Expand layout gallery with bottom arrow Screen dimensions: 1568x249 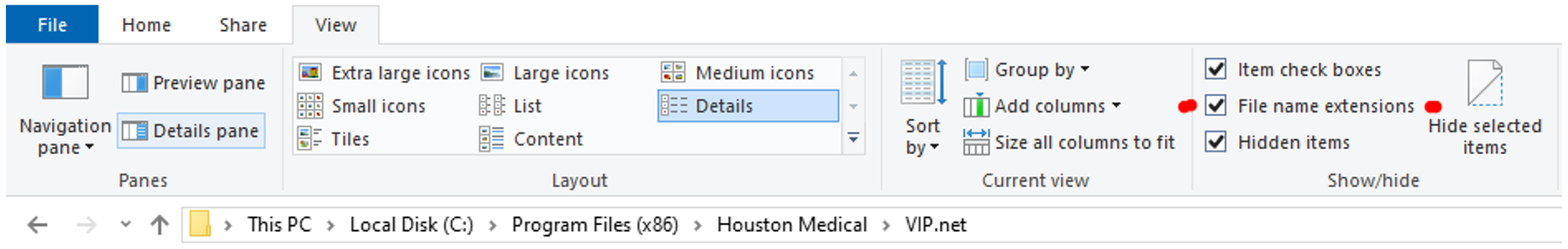853,138
